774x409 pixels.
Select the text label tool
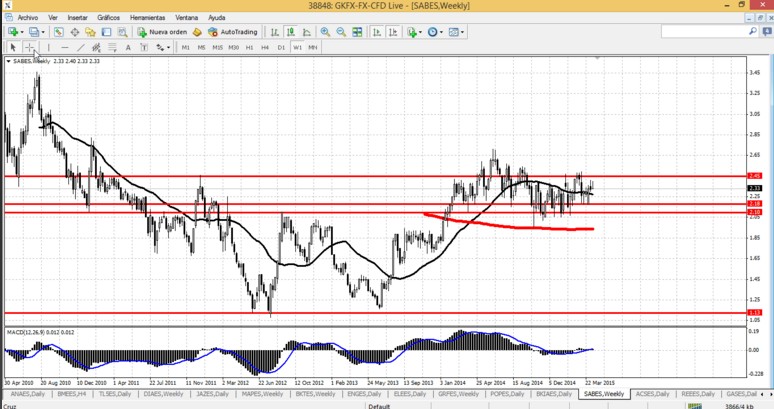(x=144, y=47)
